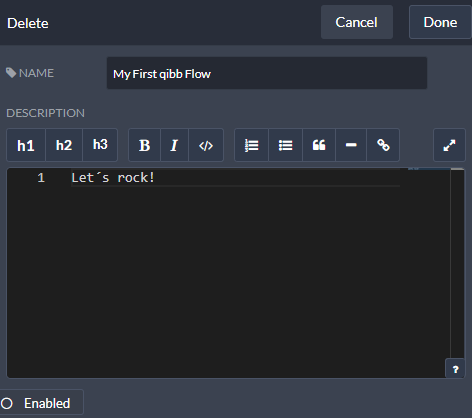The width and height of the screenshot is (472, 418).
Task: Apply heading 1 formatting with h1
Action: click(x=26, y=145)
